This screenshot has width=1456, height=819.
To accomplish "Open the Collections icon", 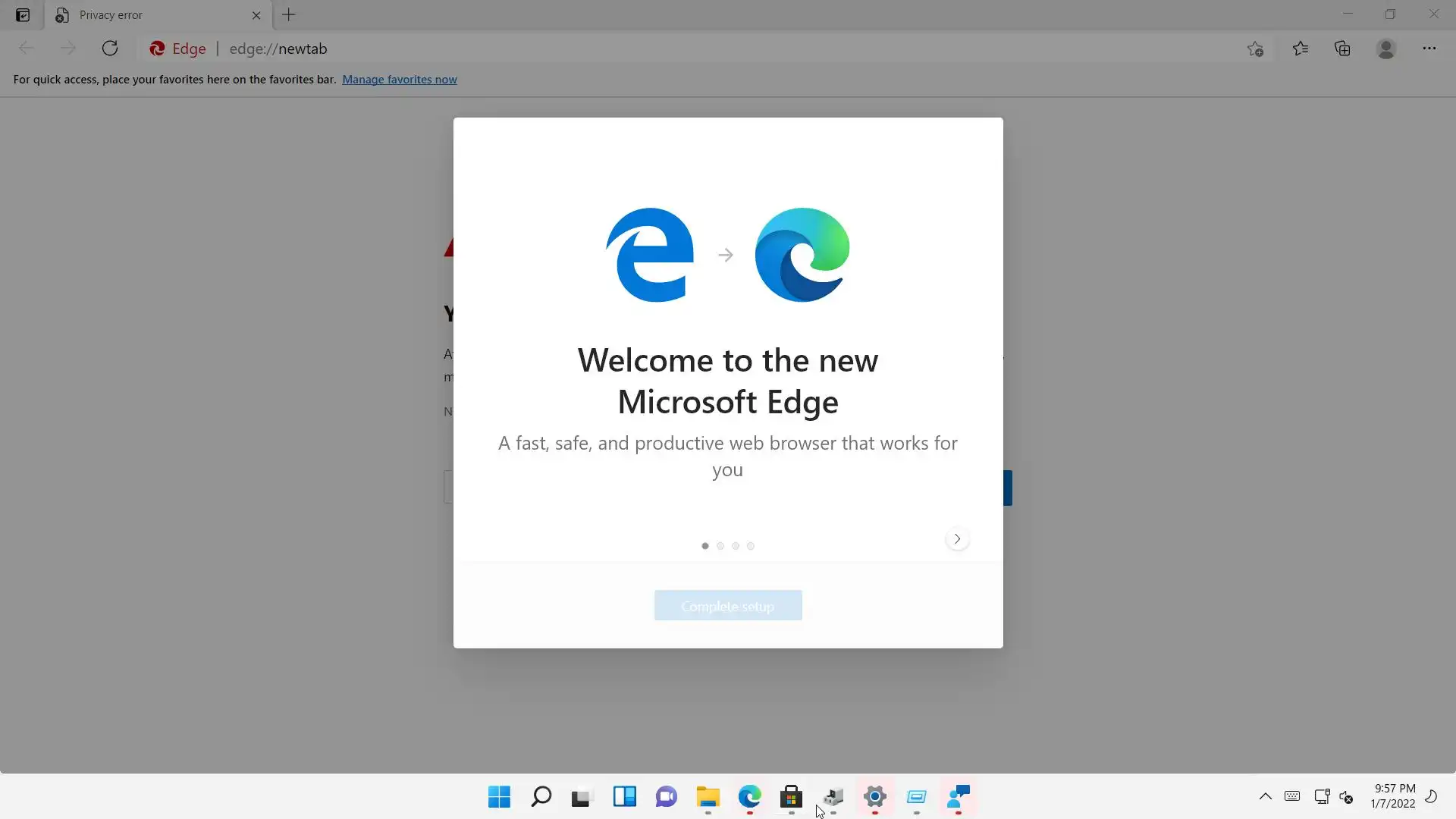I will [1342, 49].
